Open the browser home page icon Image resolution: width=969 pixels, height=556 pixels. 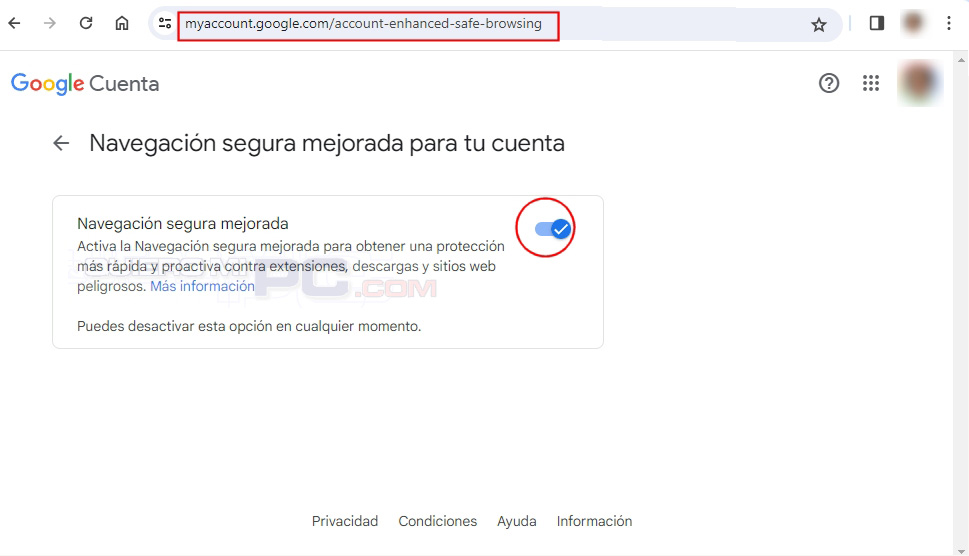(122, 23)
